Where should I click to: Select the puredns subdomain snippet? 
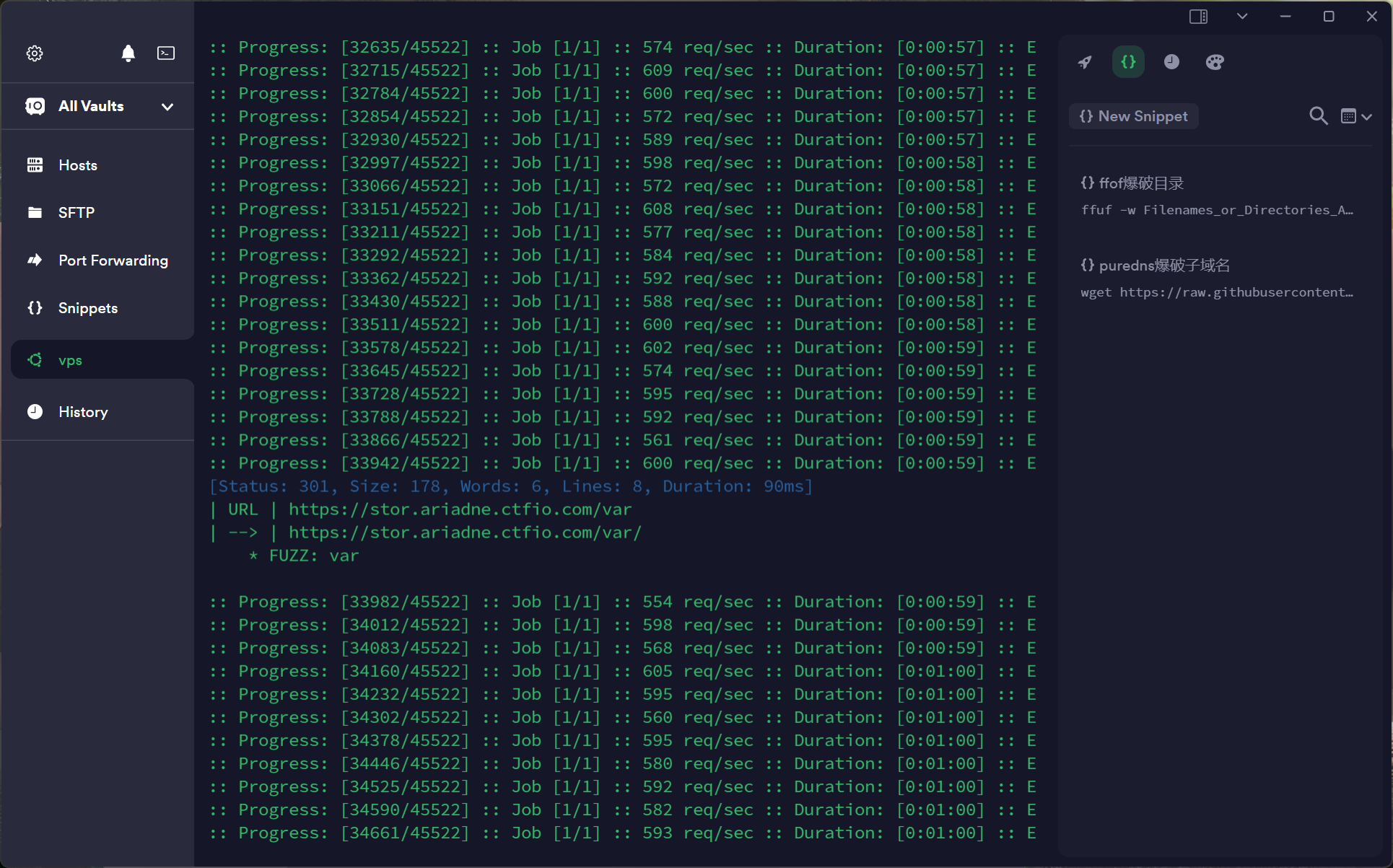click(x=1216, y=279)
